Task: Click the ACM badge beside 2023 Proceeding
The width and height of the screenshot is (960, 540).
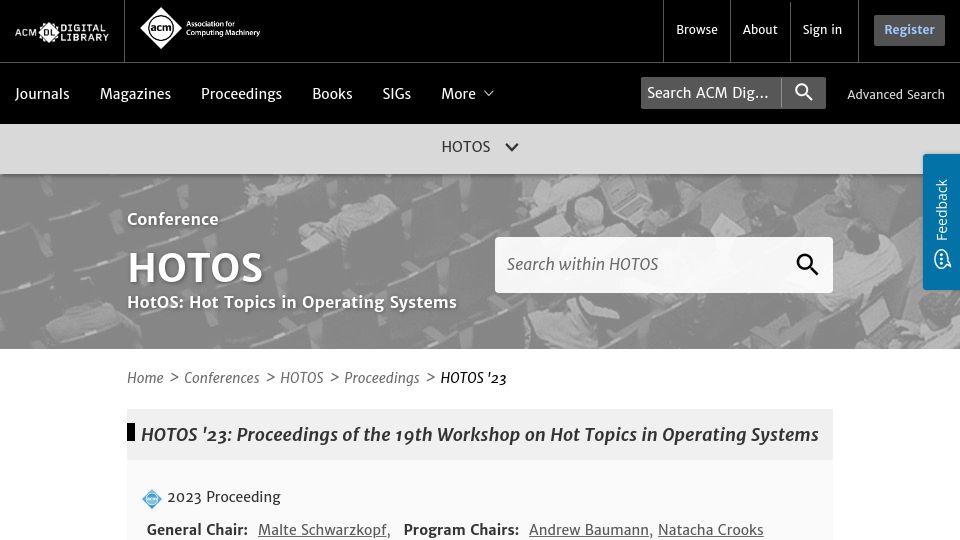Action: click(x=152, y=498)
